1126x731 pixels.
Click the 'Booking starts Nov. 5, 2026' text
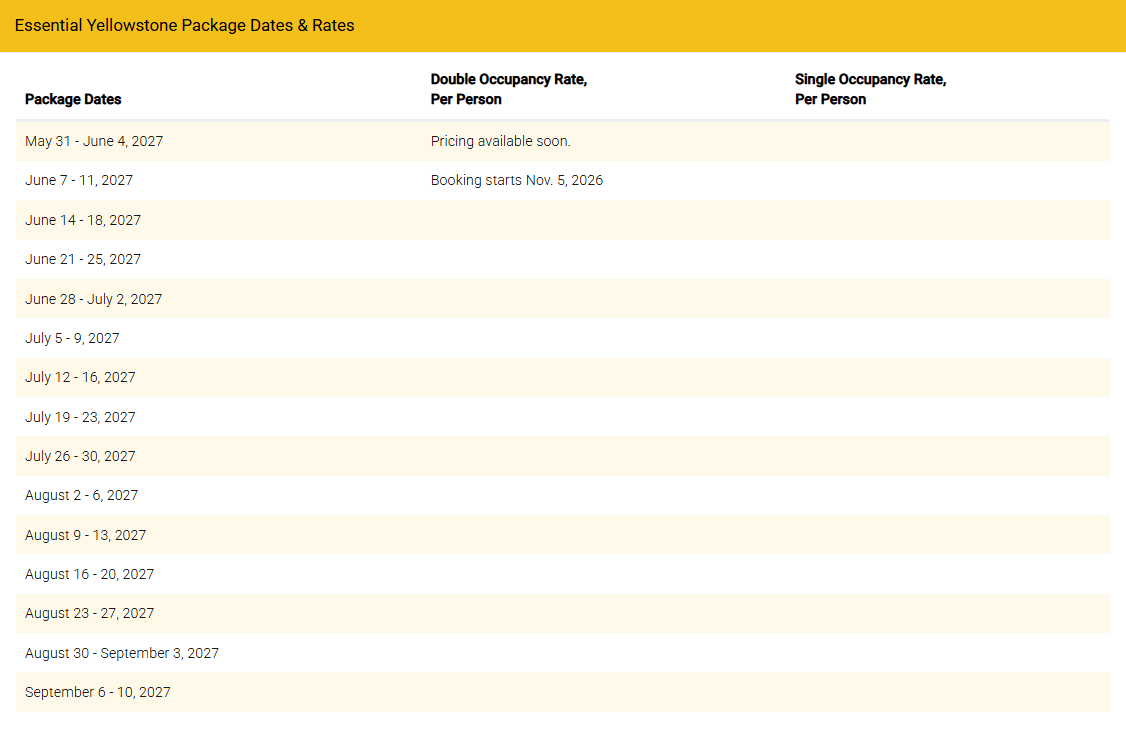click(516, 180)
